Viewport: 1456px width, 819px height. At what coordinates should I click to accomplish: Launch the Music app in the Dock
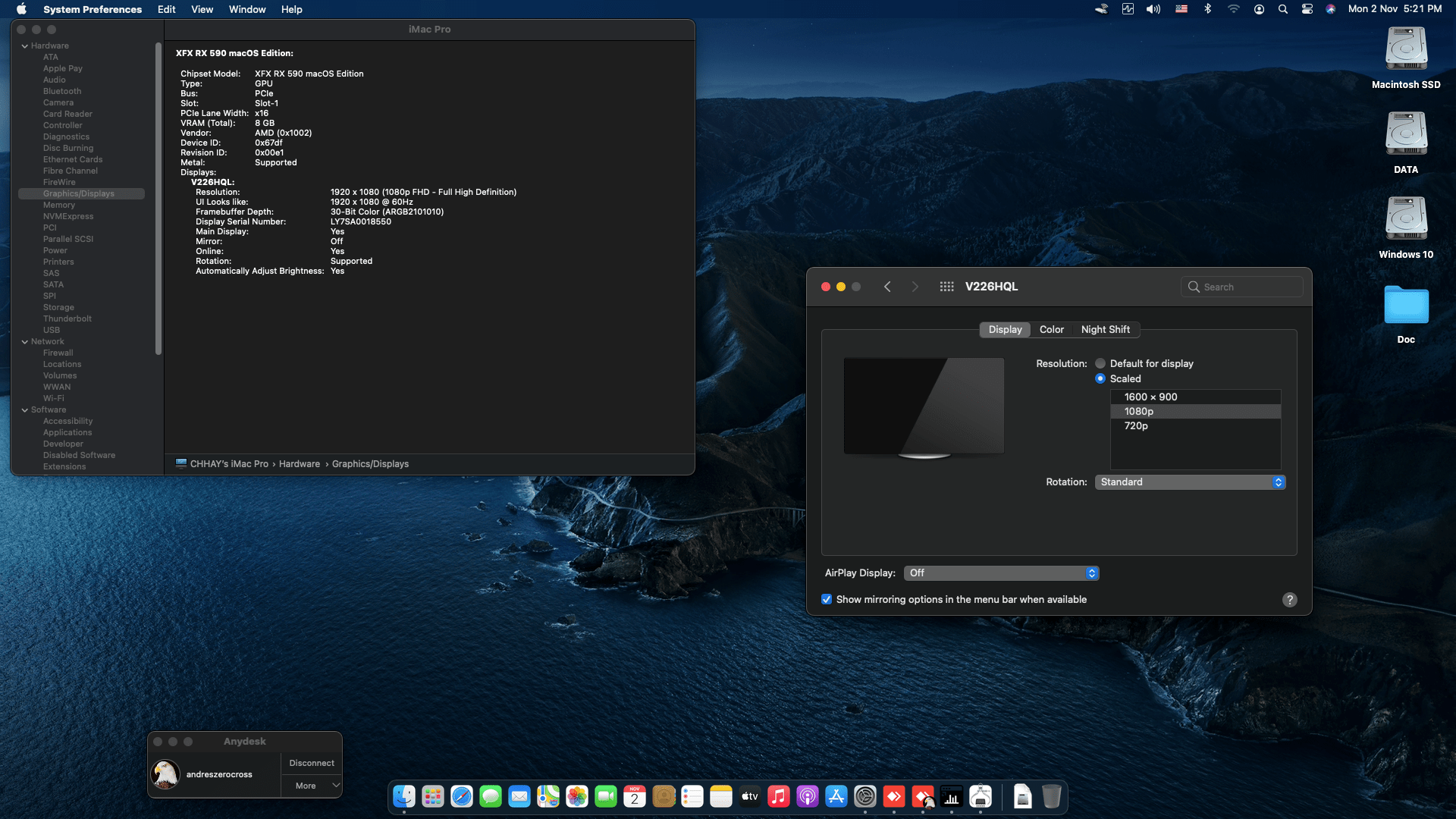pos(778,797)
